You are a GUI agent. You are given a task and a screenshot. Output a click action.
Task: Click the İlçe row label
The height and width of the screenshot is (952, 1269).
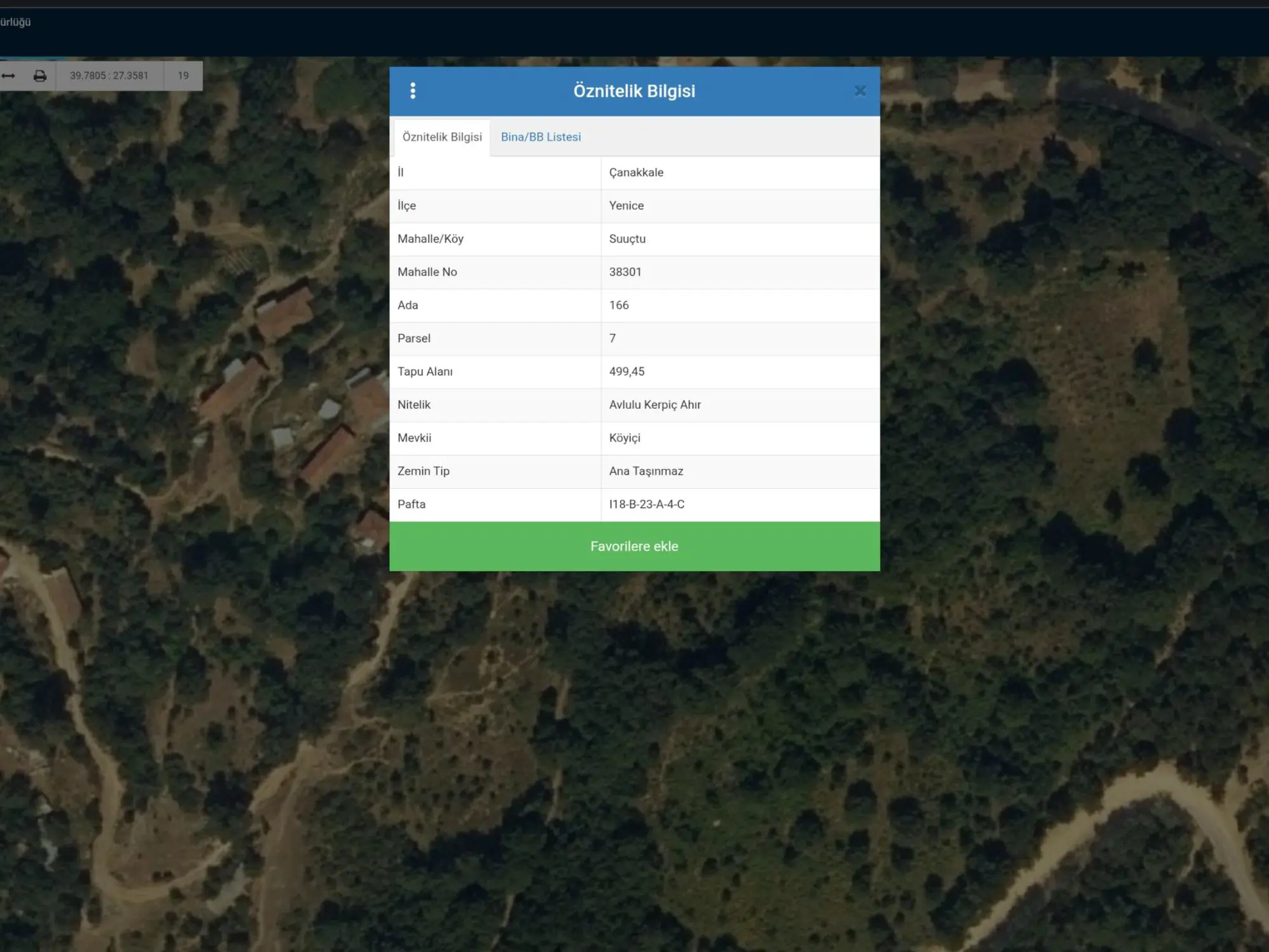tap(407, 206)
